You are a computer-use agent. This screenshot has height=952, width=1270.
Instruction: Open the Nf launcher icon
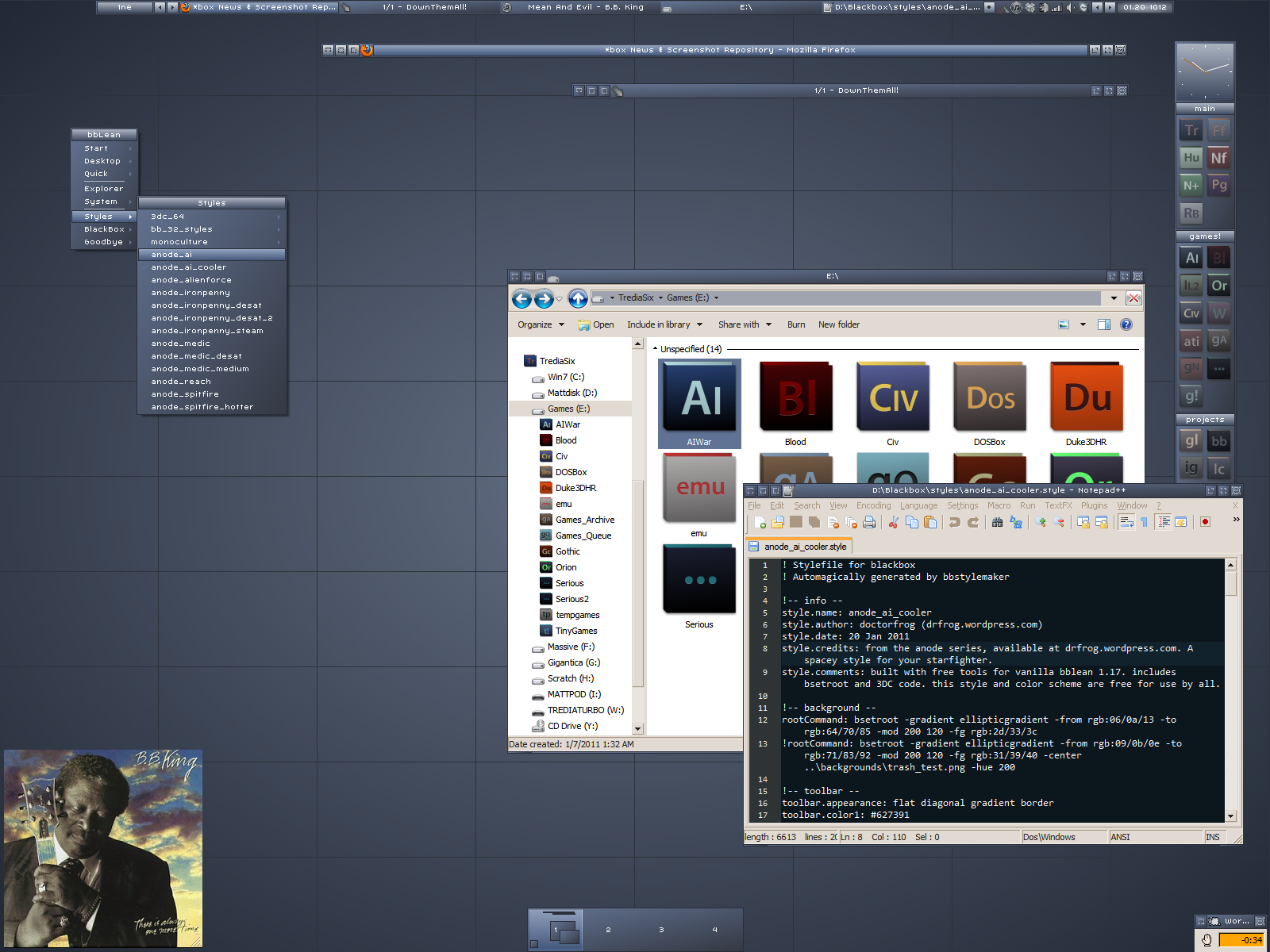point(1219,158)
